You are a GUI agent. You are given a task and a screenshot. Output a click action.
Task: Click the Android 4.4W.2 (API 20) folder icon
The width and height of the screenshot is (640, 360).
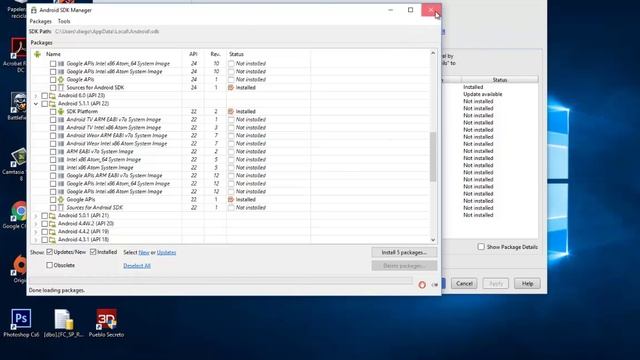point(52,224)
